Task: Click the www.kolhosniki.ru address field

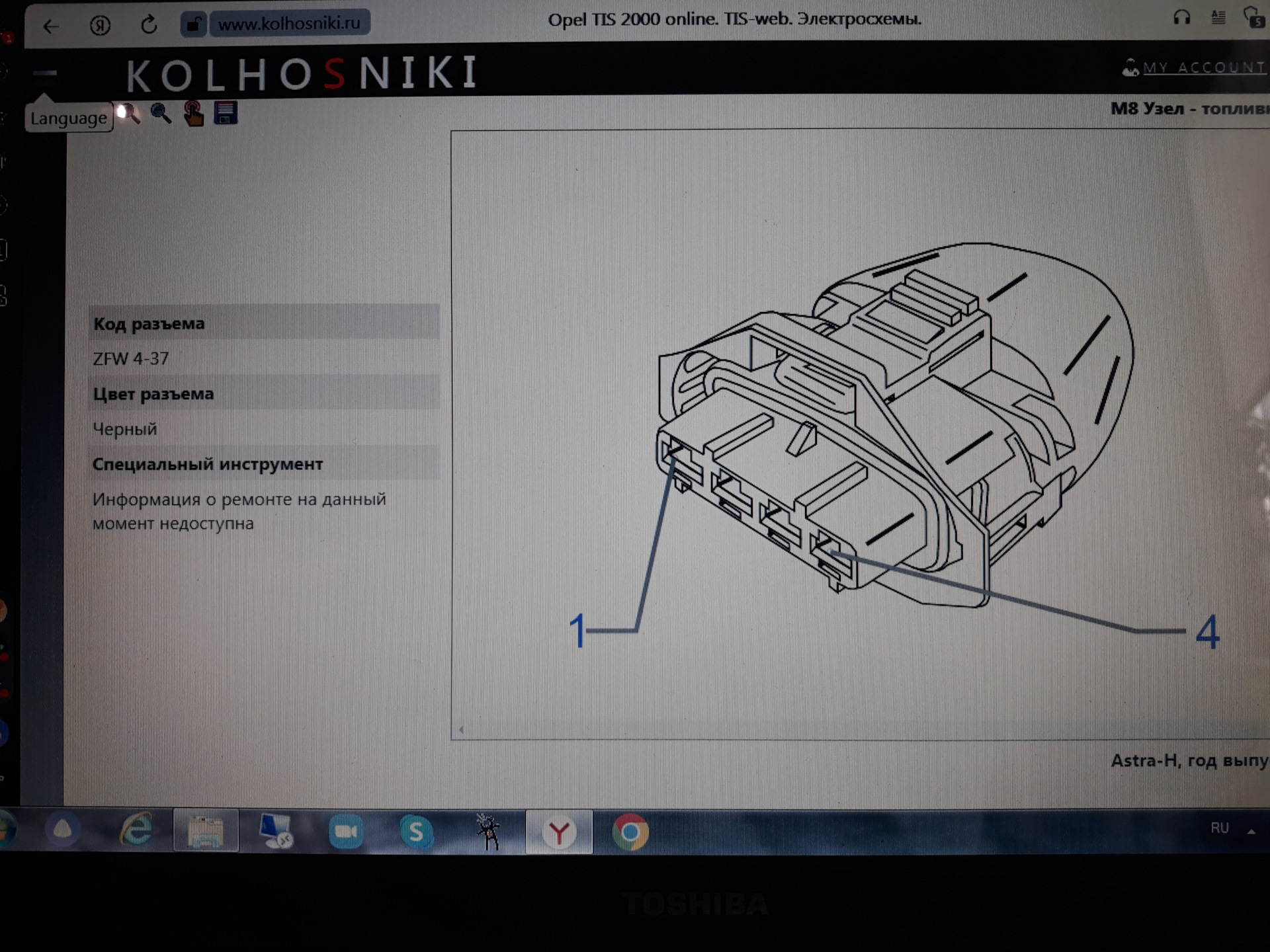Action: tap(289, 24)
